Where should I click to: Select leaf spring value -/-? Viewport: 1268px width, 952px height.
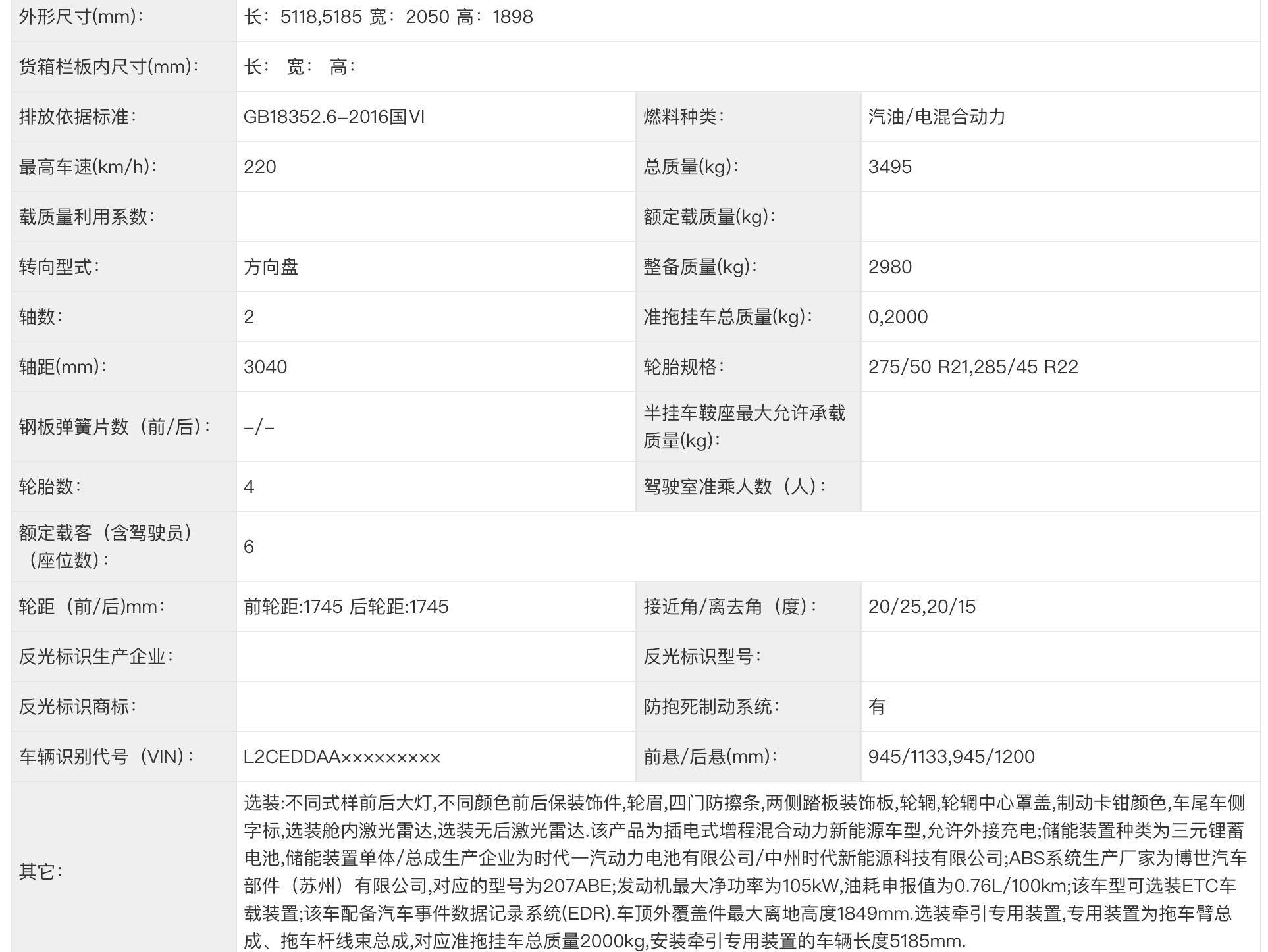(x=259, y=427)
